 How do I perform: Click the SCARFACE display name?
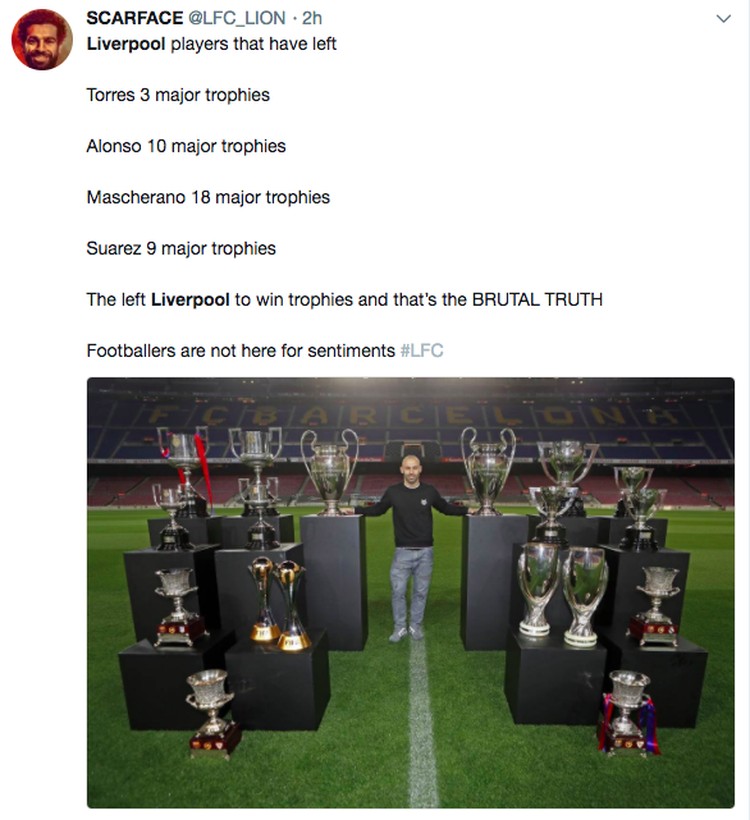coord(135,18)
